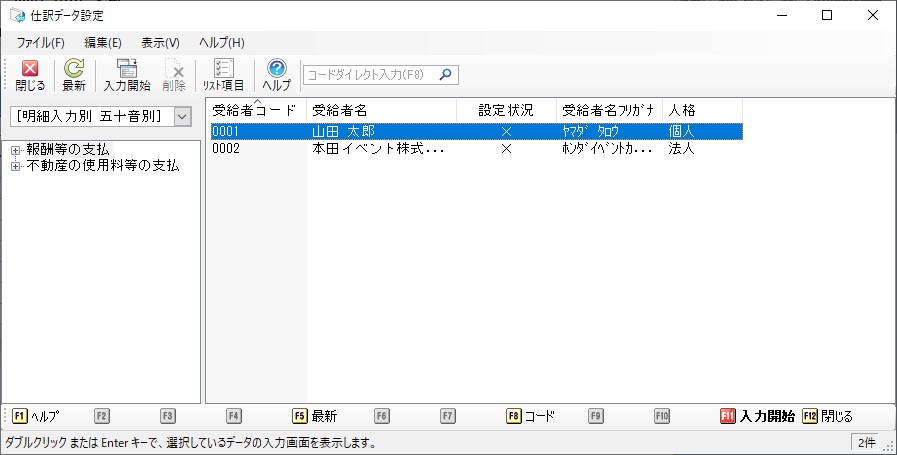Click the magnifier icon in code search box

[x=446, y=74]
